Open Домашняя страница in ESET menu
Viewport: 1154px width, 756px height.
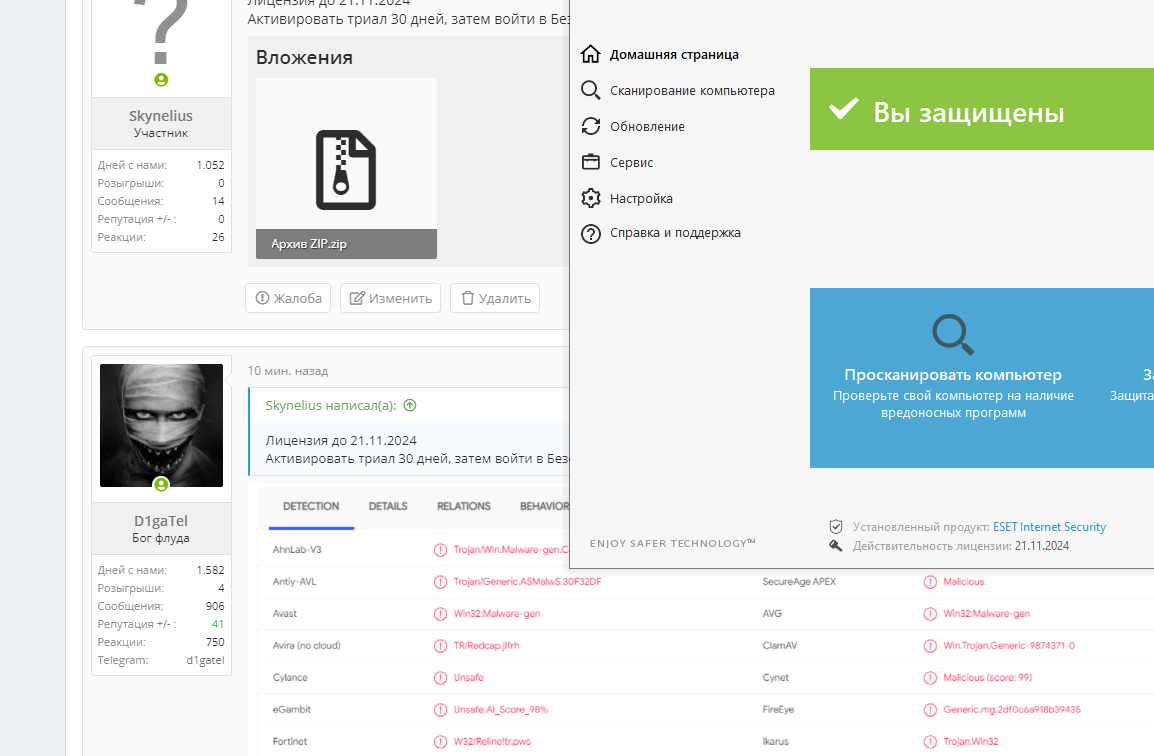(673, 54)
